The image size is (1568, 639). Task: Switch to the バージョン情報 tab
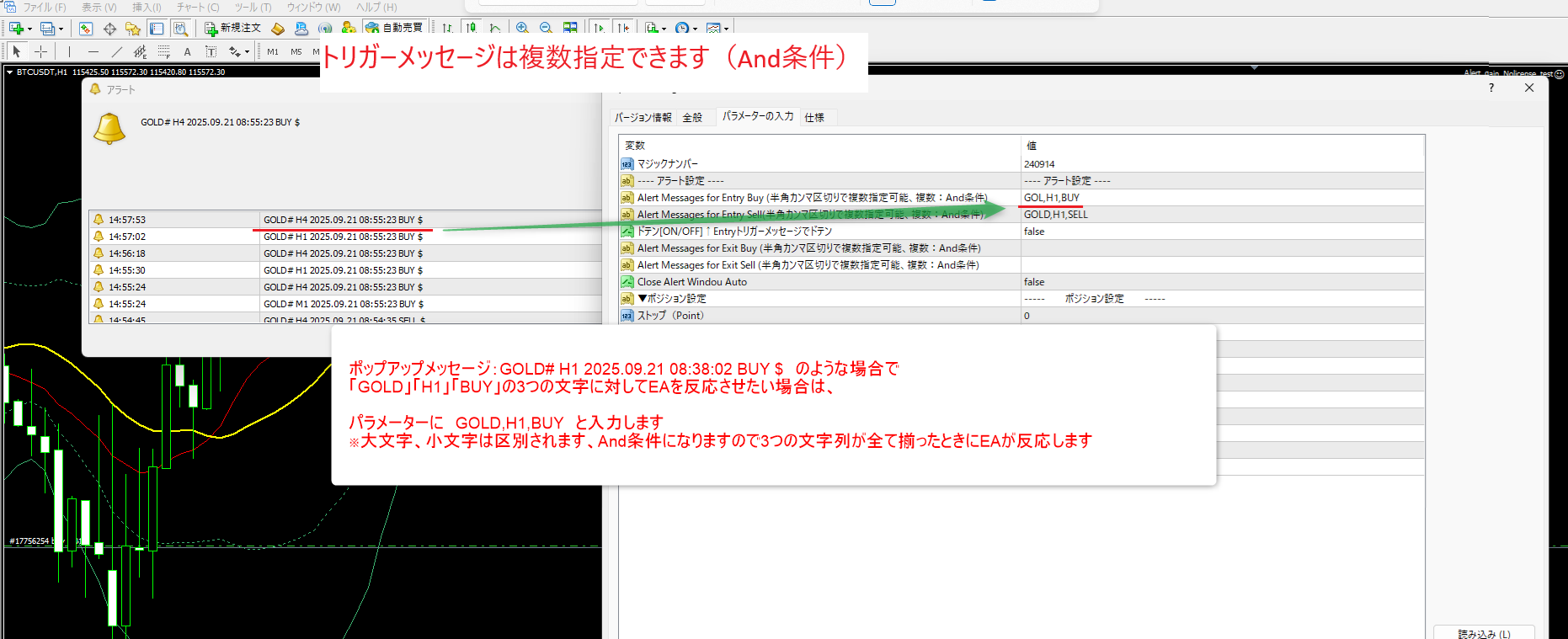click(643, 118)
